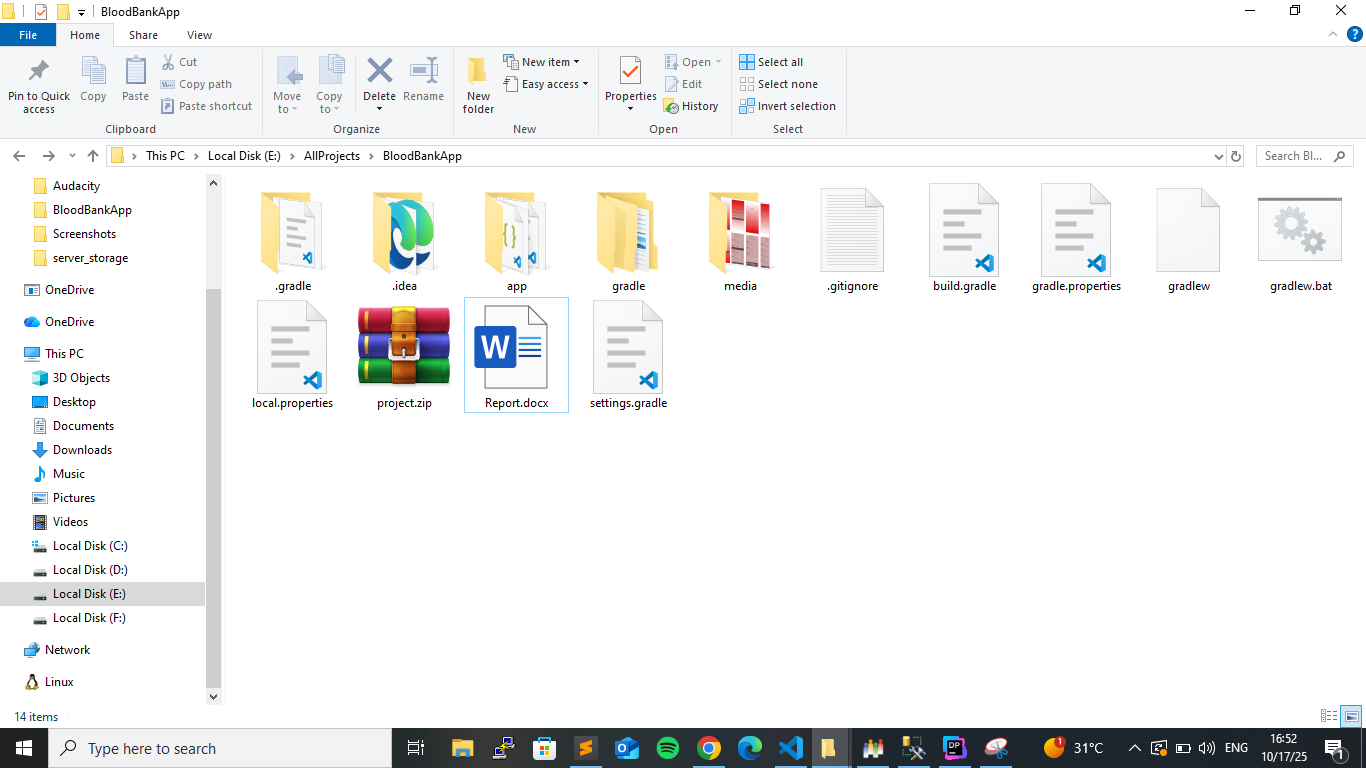The width and height of the screenshot is (1366, 768).
Task: Switch to the View ribbon tab
Action: pyautogui.click(x=199, y=35)
